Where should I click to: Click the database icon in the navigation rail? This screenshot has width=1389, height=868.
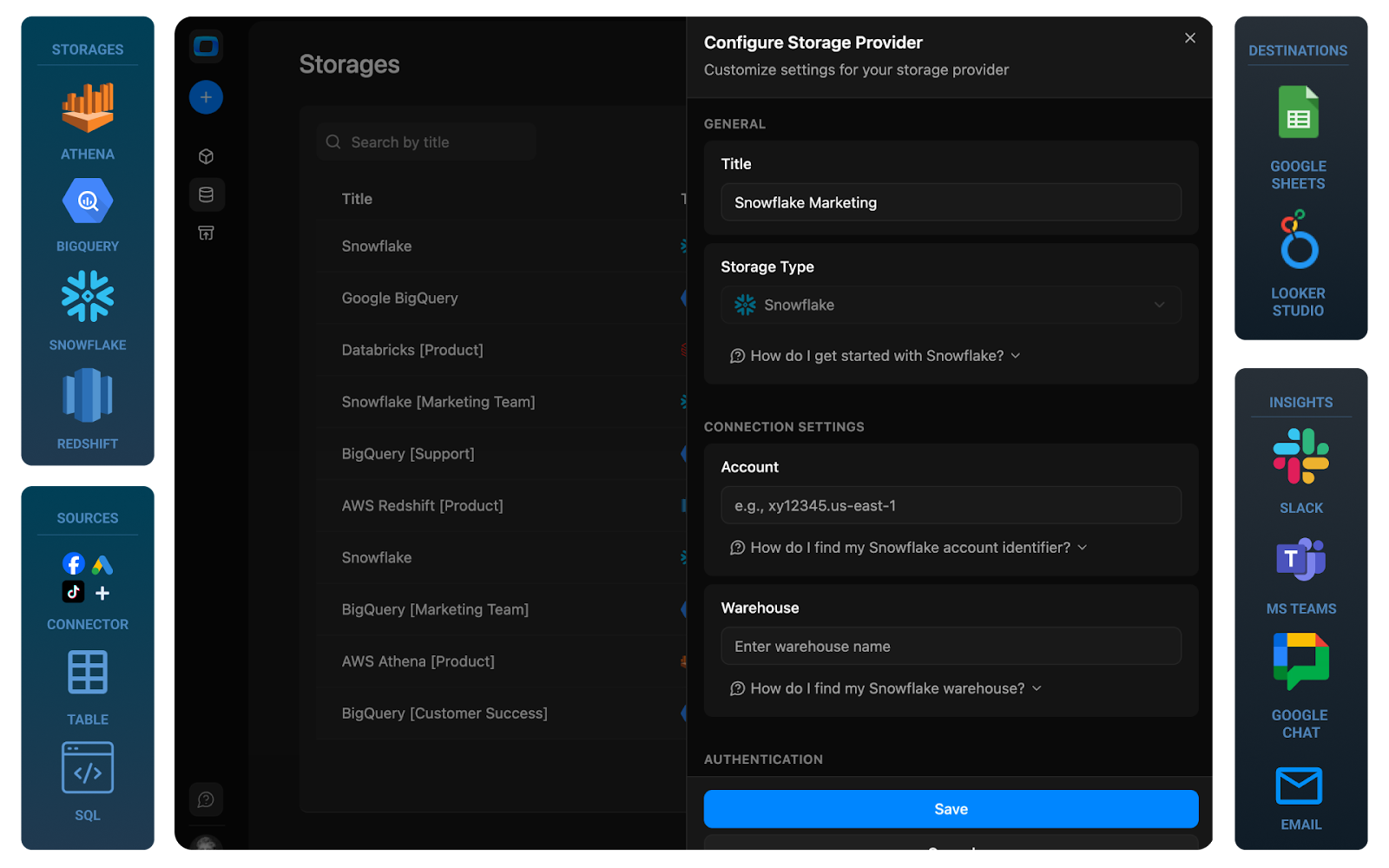(206, 194)
